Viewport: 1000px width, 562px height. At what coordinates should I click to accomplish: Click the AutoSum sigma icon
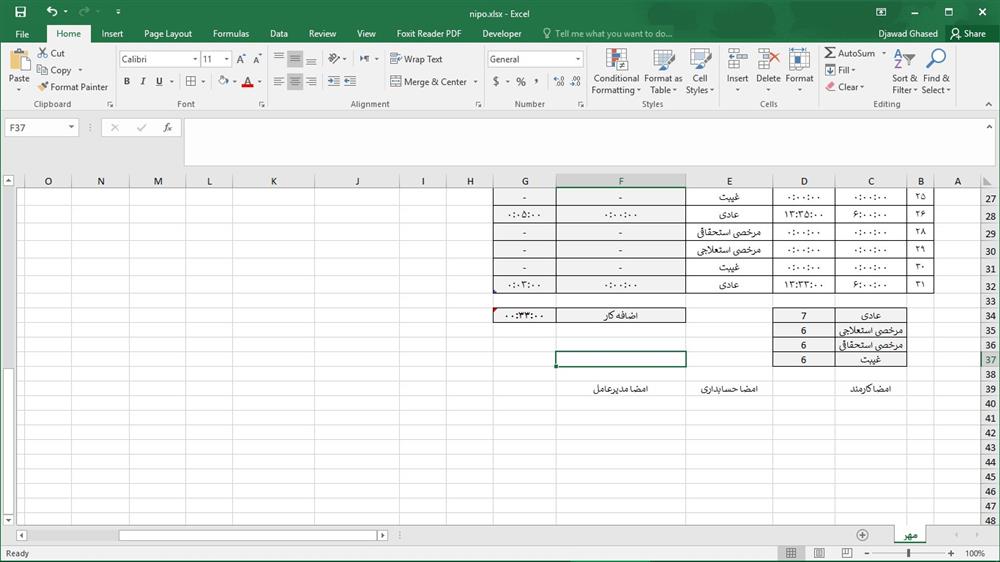point(830,53)
